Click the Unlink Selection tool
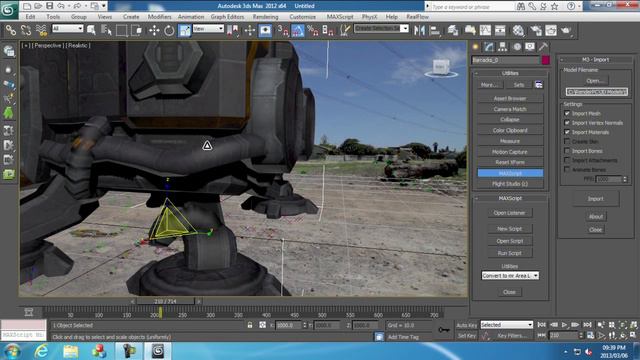Viewport: 640px width, 360px height. pos(26,30)
